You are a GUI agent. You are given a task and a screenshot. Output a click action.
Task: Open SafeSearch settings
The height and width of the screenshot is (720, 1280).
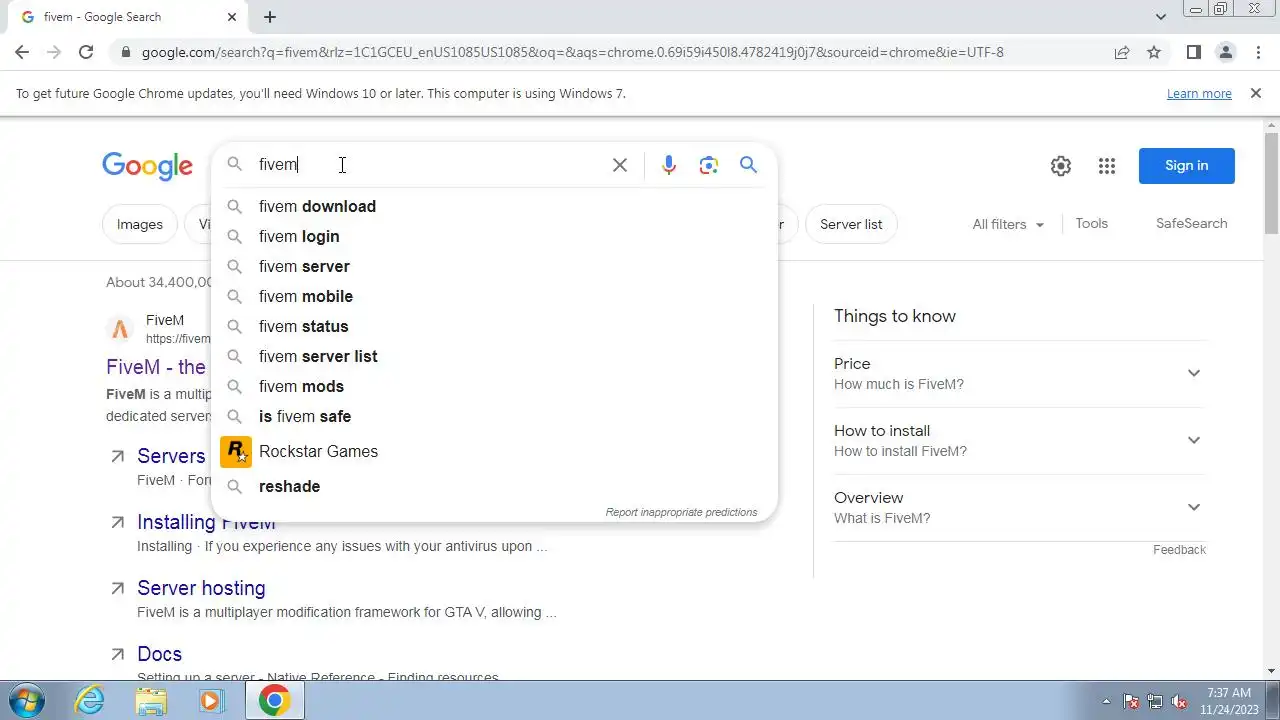[x=1191, y=223]
